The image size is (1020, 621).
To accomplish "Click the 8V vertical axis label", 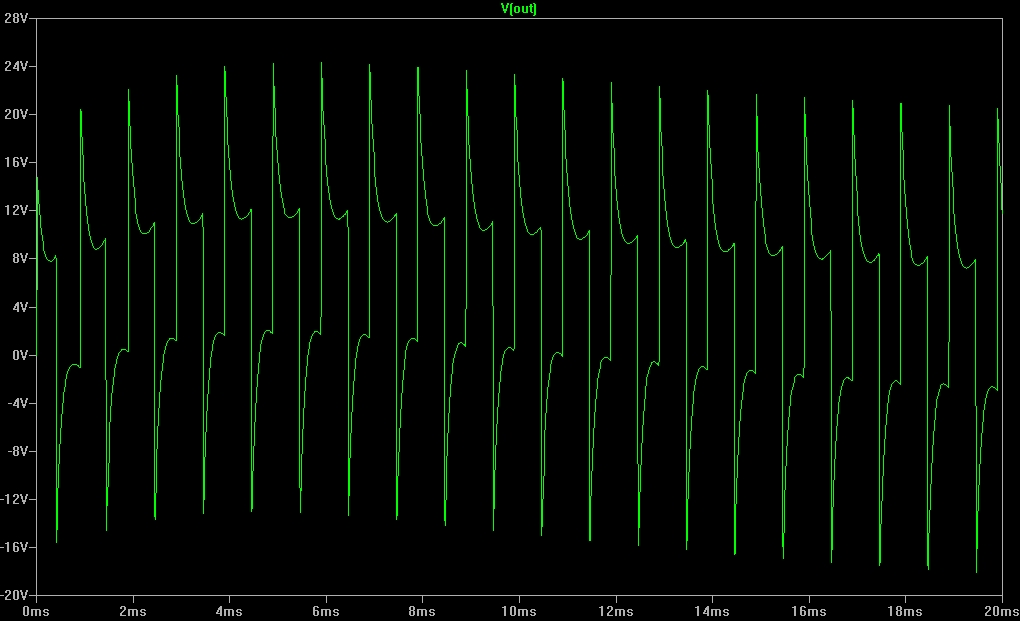I will click(x=20, y=259).
